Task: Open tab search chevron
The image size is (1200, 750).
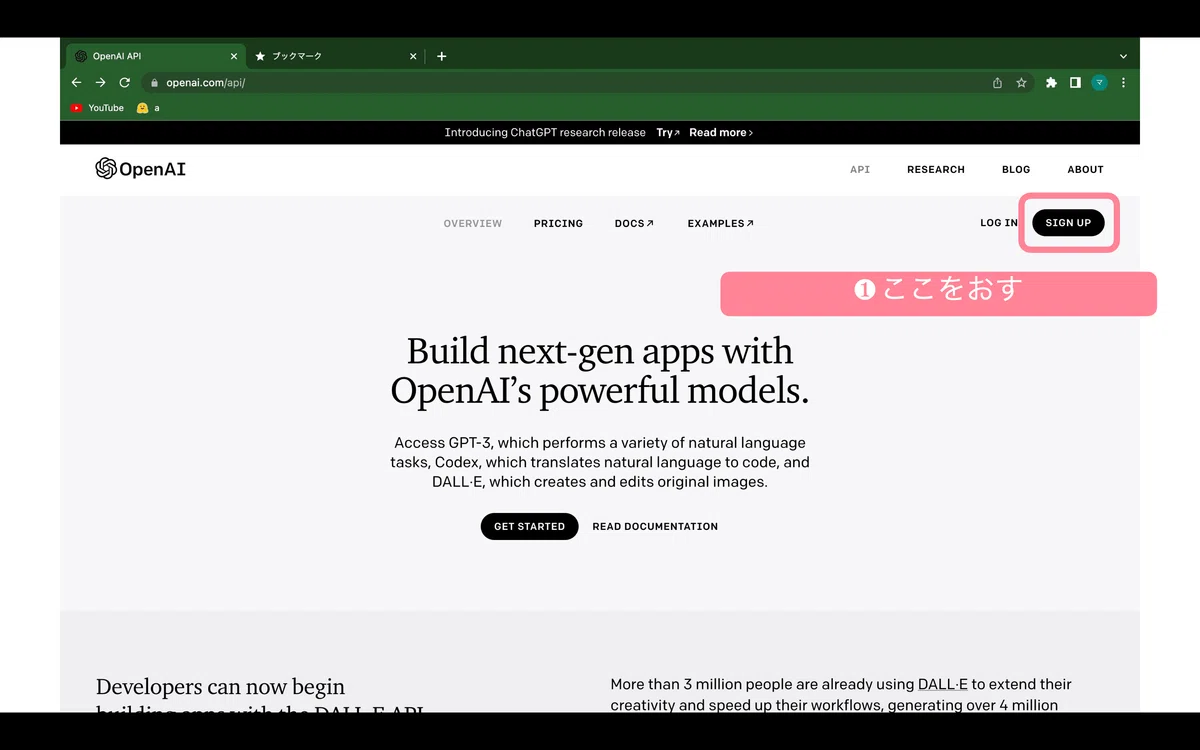Action: coord(1123,56)
